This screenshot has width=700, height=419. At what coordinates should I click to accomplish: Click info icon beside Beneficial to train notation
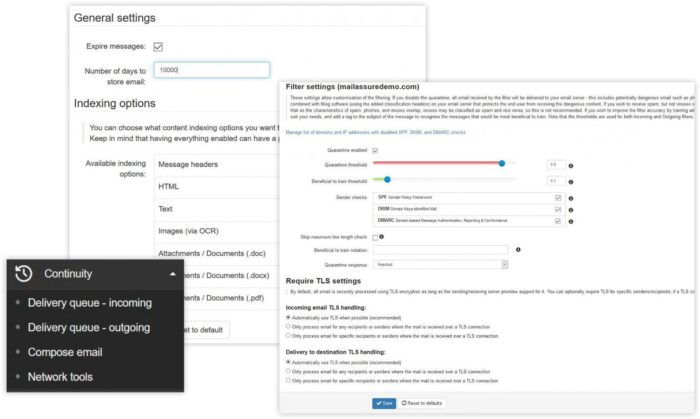point(517,250)
